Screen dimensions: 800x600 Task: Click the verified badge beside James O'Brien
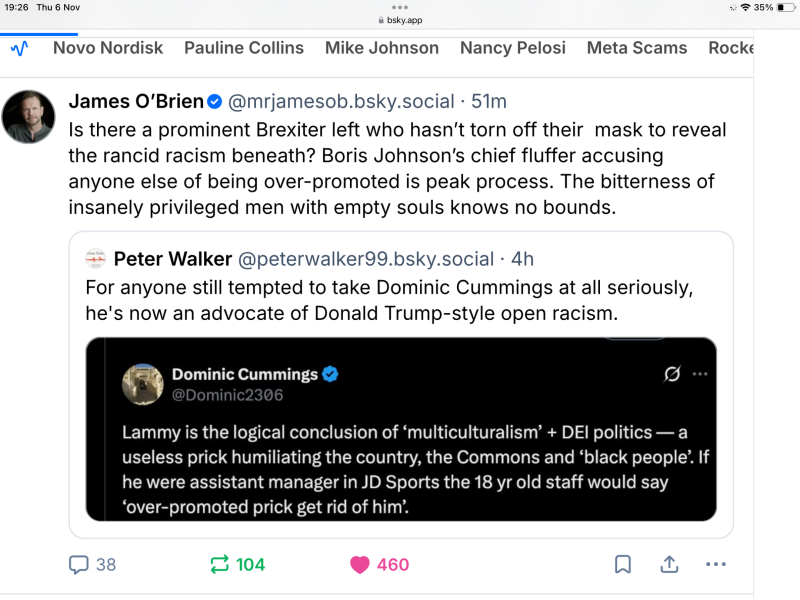pos(217,100)
